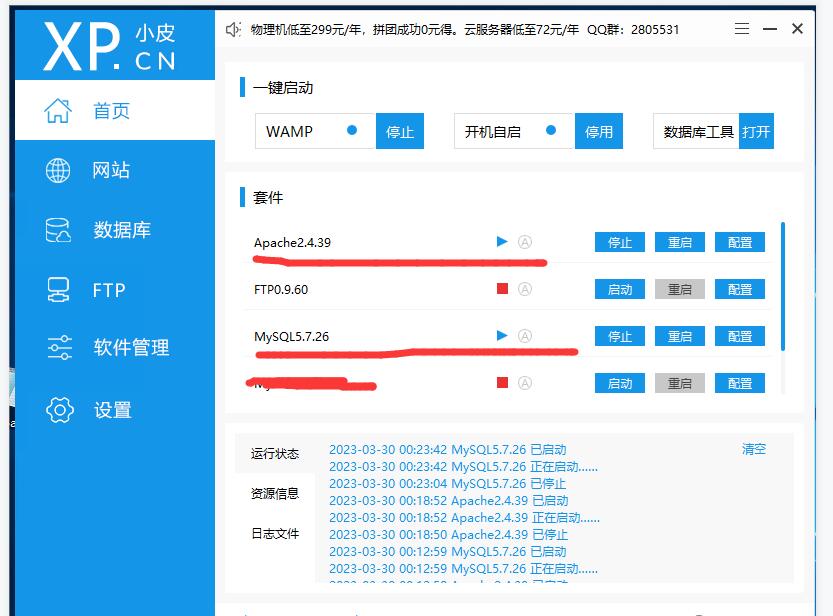833x616 pixels.
Task: Click greyed 重启 button for FTP0.9.60
Action: (x=679, y=289)
